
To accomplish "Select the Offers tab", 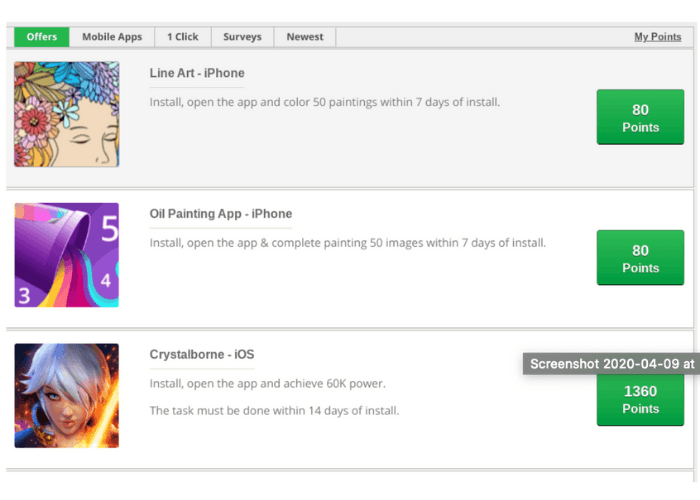I will (x=42, y=37).
